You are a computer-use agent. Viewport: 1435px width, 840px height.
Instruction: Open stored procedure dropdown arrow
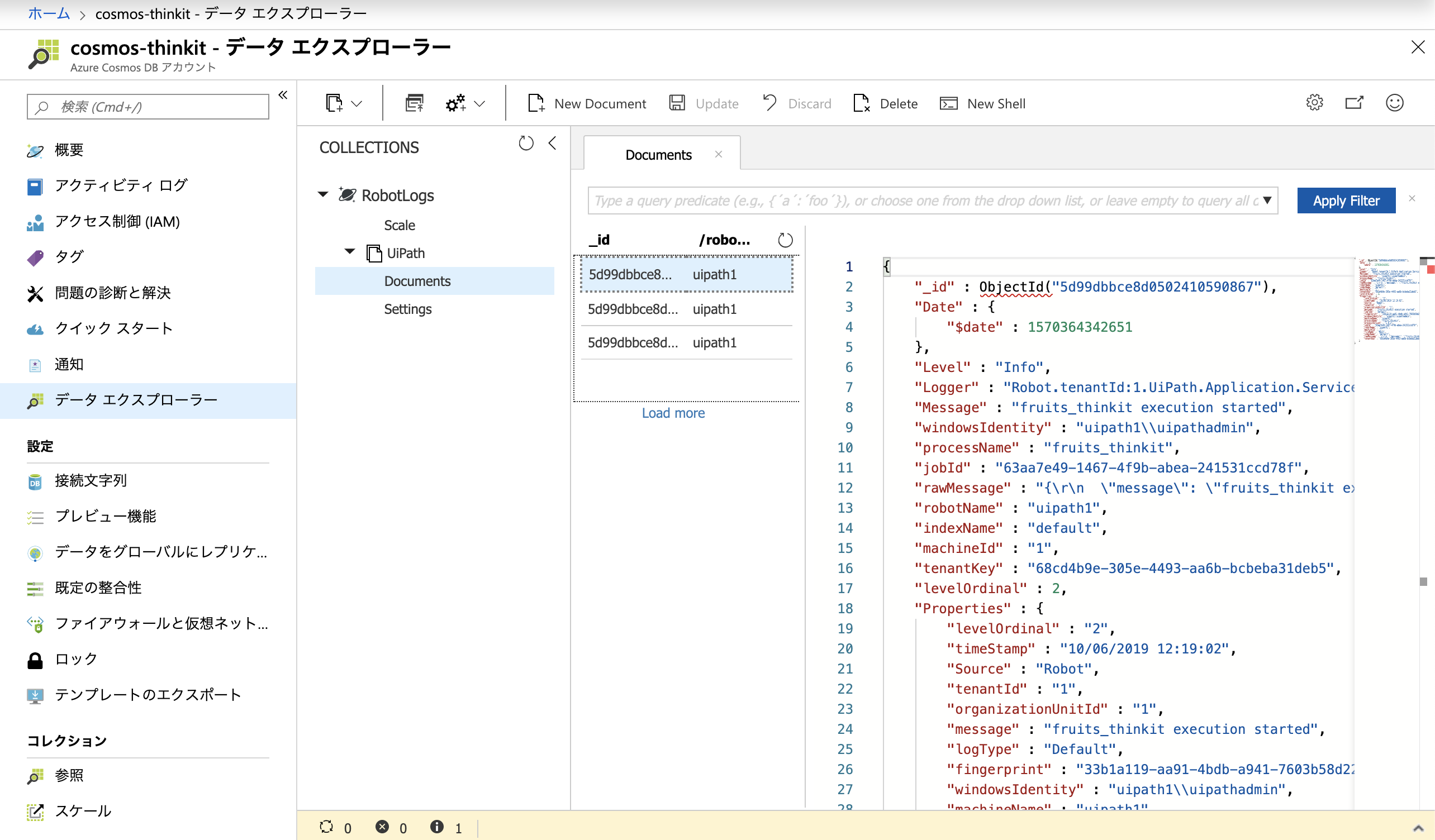[479, 103]
